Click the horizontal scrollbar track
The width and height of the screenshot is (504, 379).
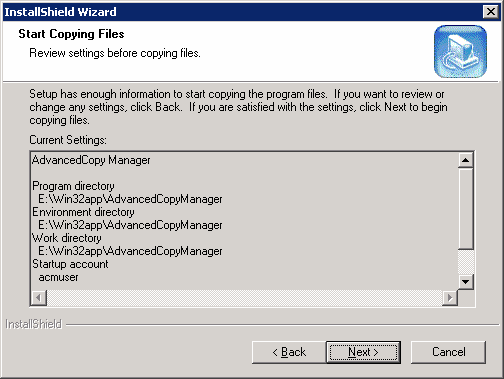tap(244, 297)
